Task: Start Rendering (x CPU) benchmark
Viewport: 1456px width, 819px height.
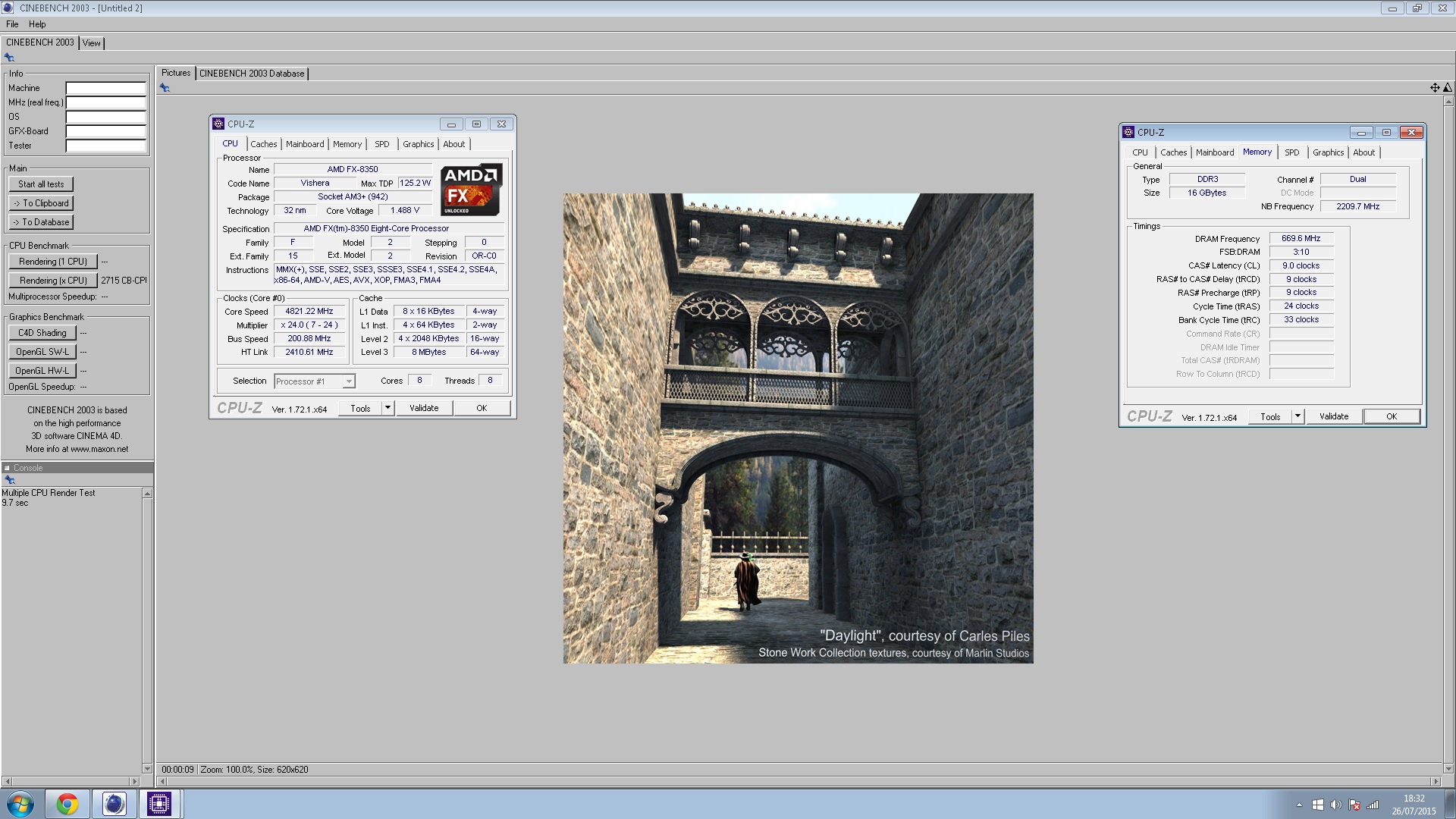Action: [53, 281]
